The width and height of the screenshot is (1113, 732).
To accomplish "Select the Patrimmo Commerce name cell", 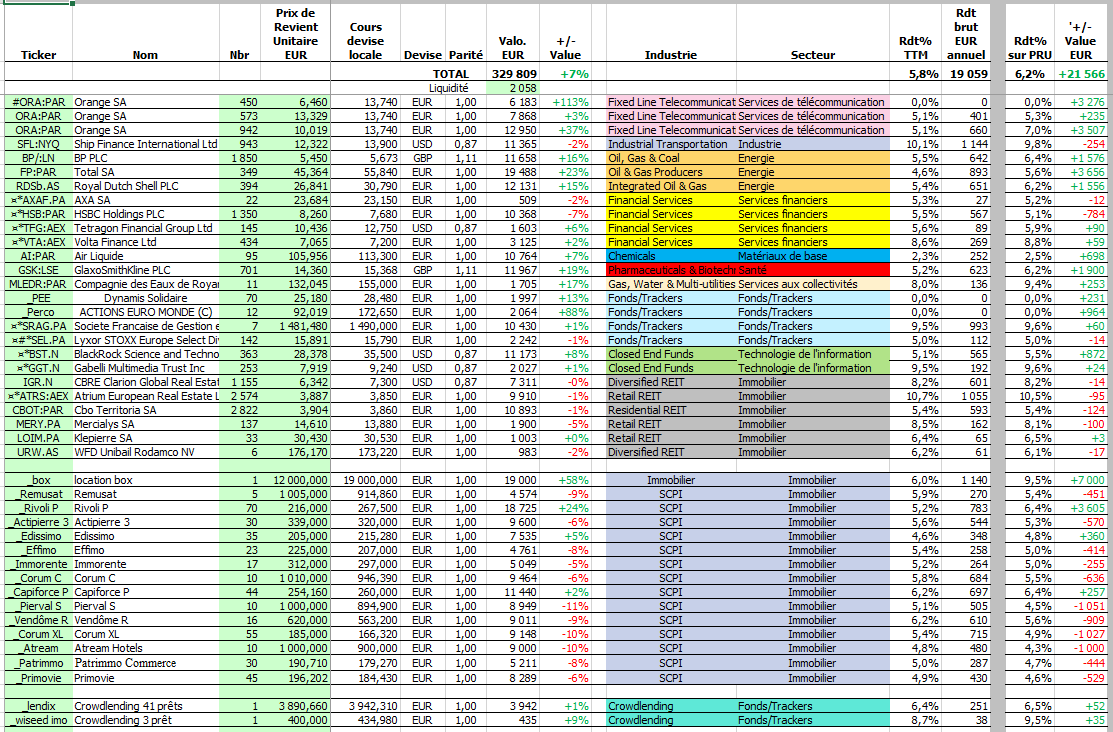I will [x=146, y=663].
